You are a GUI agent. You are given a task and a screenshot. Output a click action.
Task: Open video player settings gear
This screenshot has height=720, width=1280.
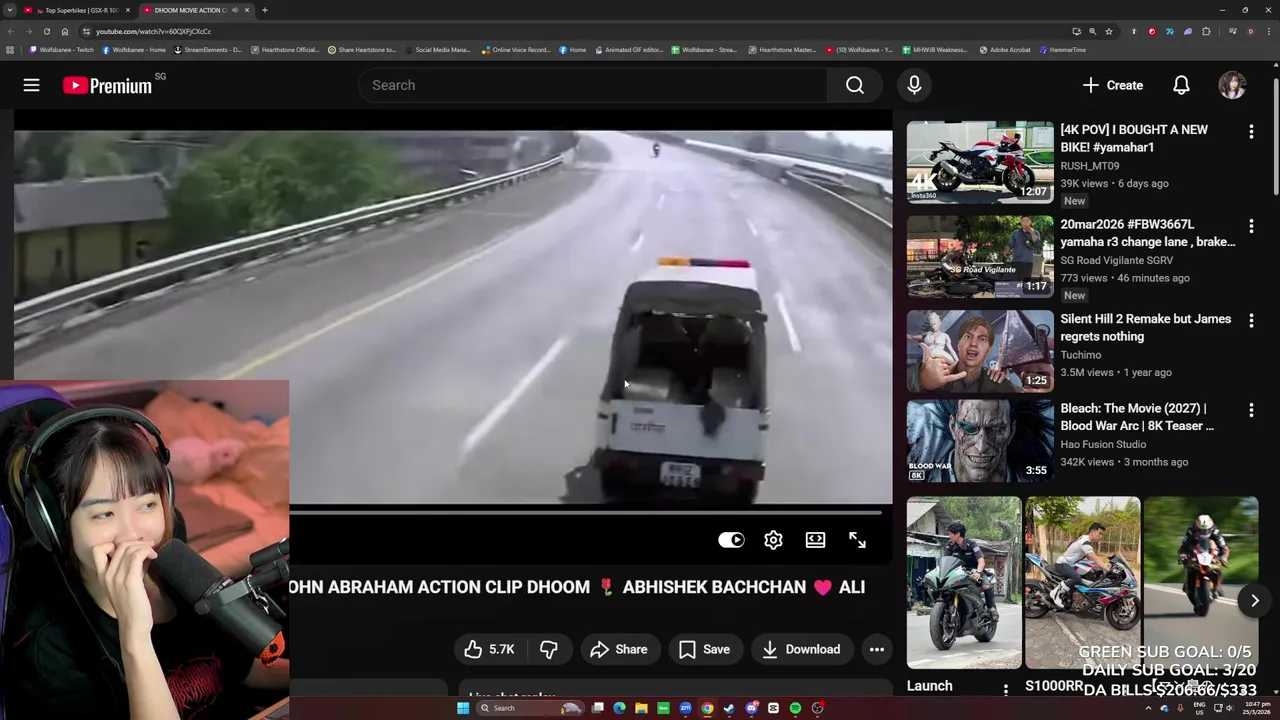pos(773,540)
